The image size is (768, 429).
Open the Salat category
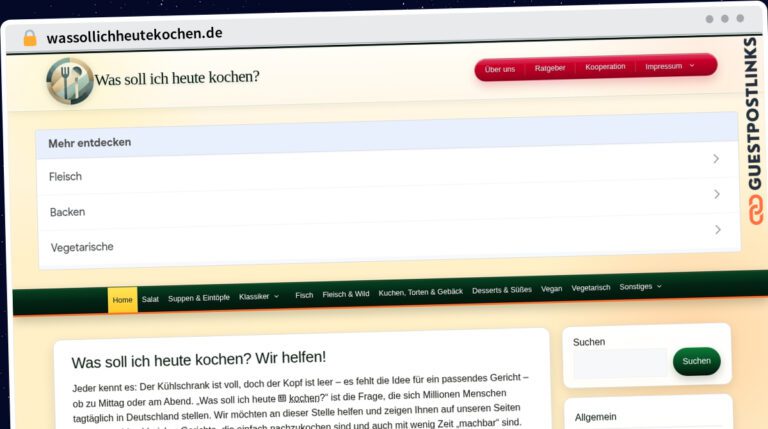tap(150, 299)
